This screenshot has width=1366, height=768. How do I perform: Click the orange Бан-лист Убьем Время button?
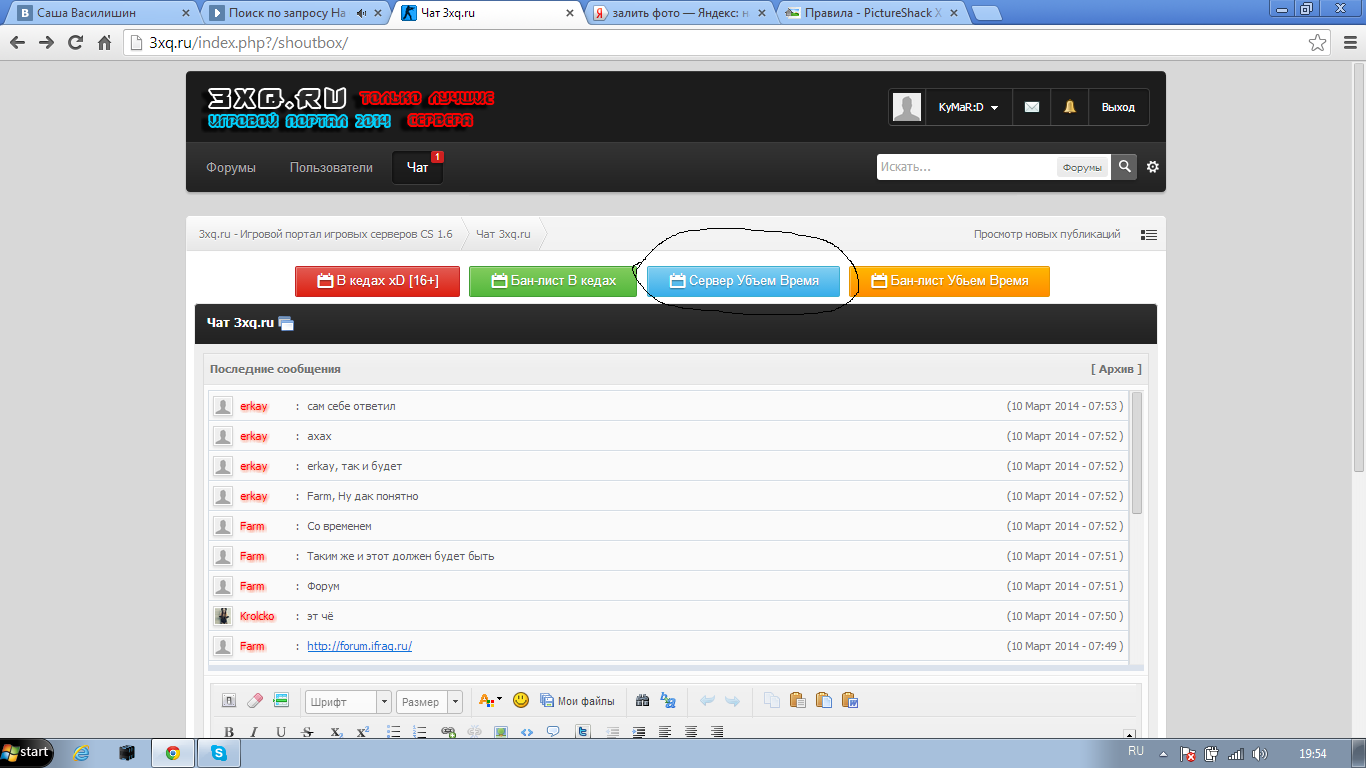coord(949,281)
